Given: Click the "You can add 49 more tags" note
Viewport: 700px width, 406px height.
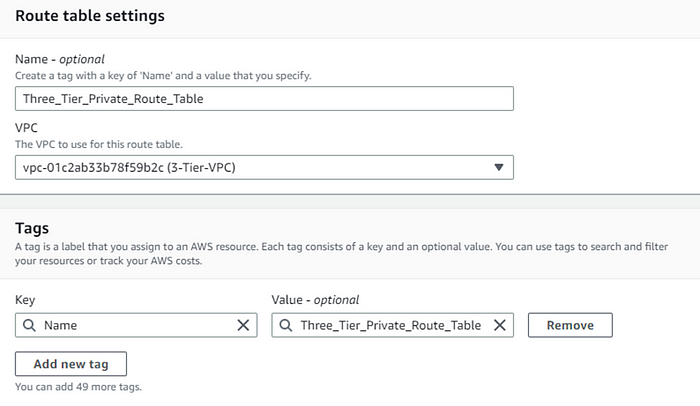Looking at the screenshot, I should [80, 386].
